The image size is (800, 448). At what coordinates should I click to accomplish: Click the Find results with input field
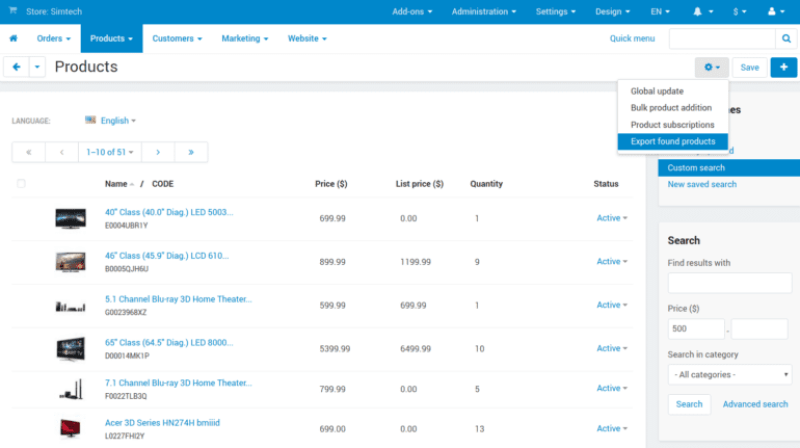(729, 283)
